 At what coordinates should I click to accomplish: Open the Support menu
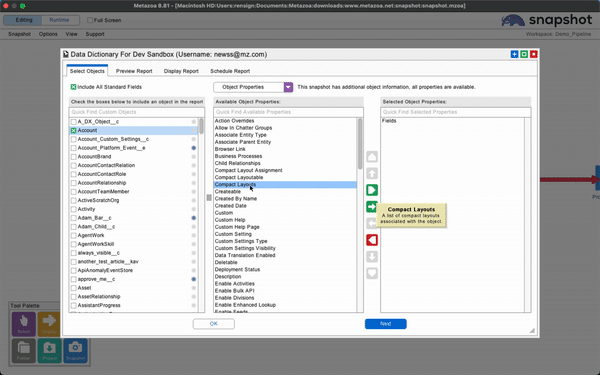pos(95,34)
